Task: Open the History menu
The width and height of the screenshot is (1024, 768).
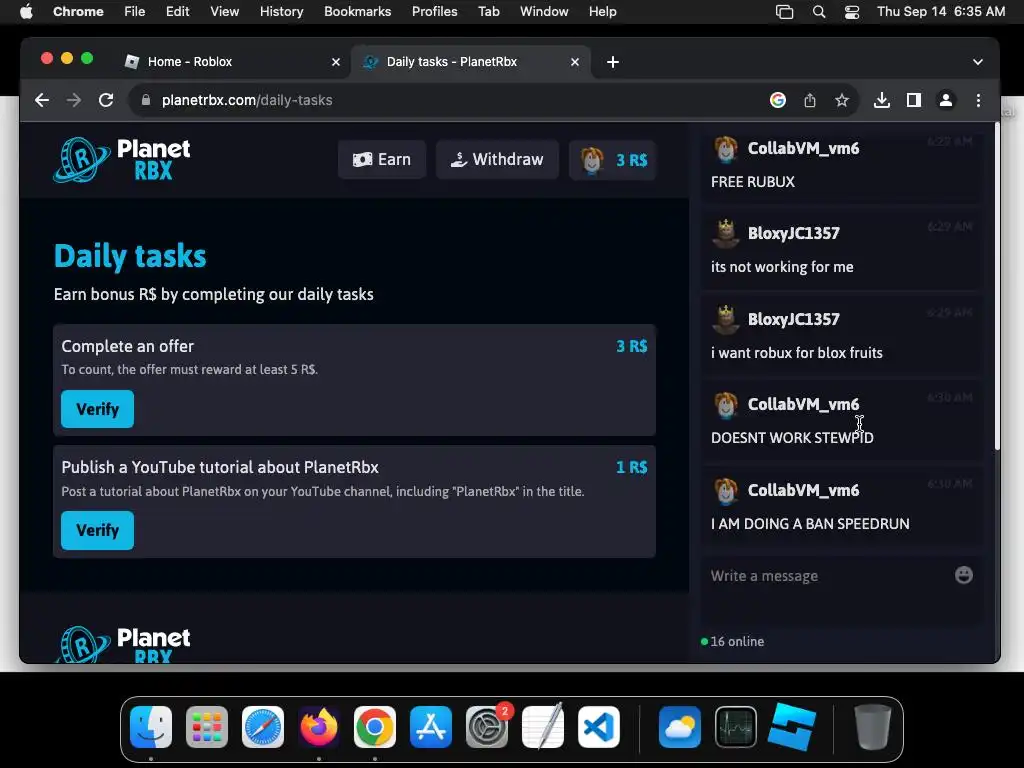Action: tap(281, 11)
